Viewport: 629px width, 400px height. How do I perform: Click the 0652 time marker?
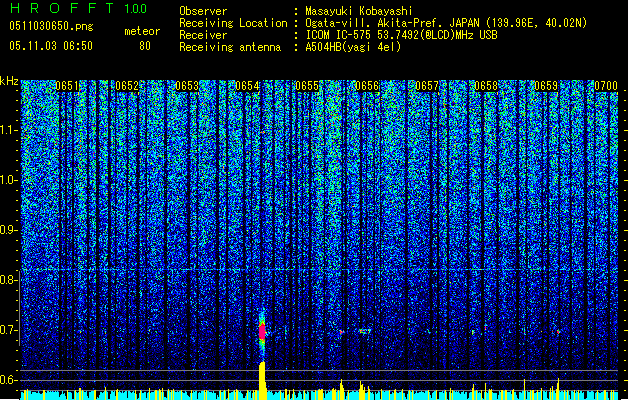point(127,86)
